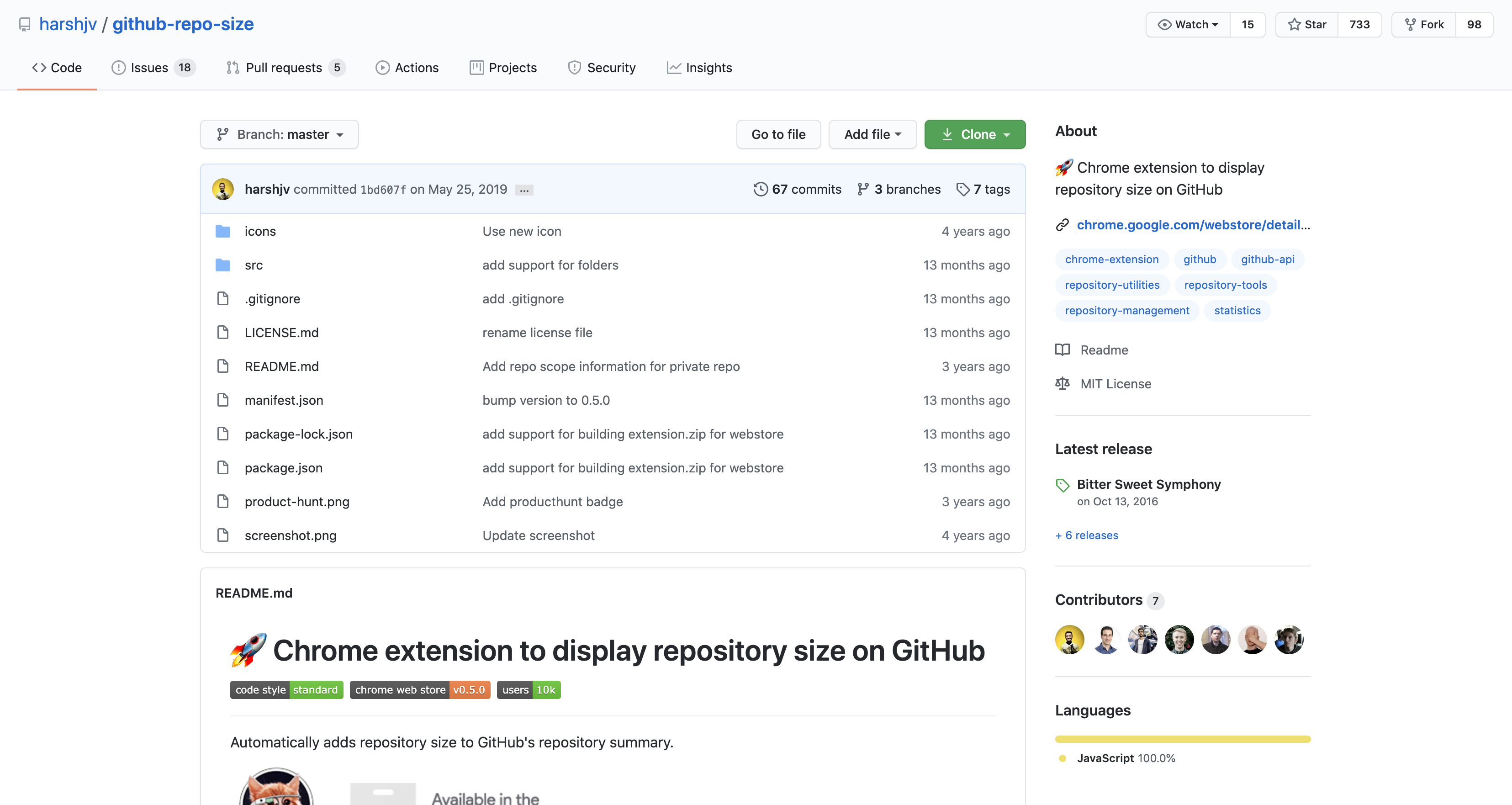Screen dimensions: 1512x805
Task: Open the last contributor avatar
Action: (1289, 640)
